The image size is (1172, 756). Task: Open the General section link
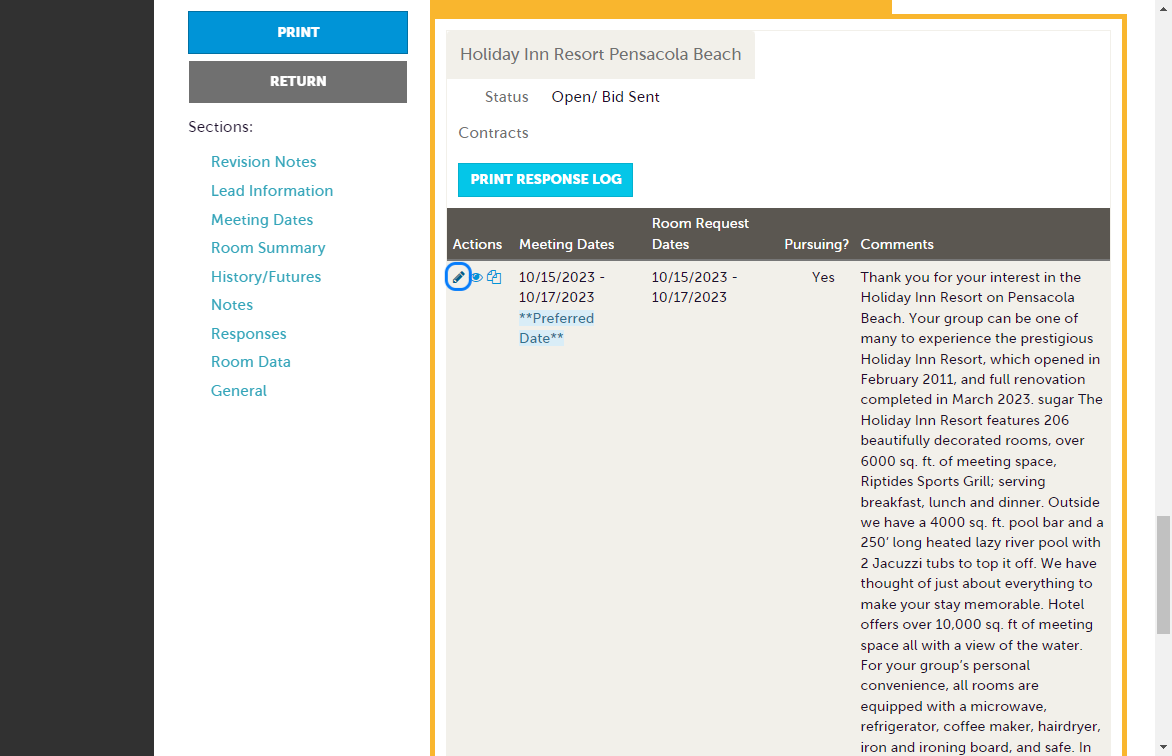click(x=238, y=390)
